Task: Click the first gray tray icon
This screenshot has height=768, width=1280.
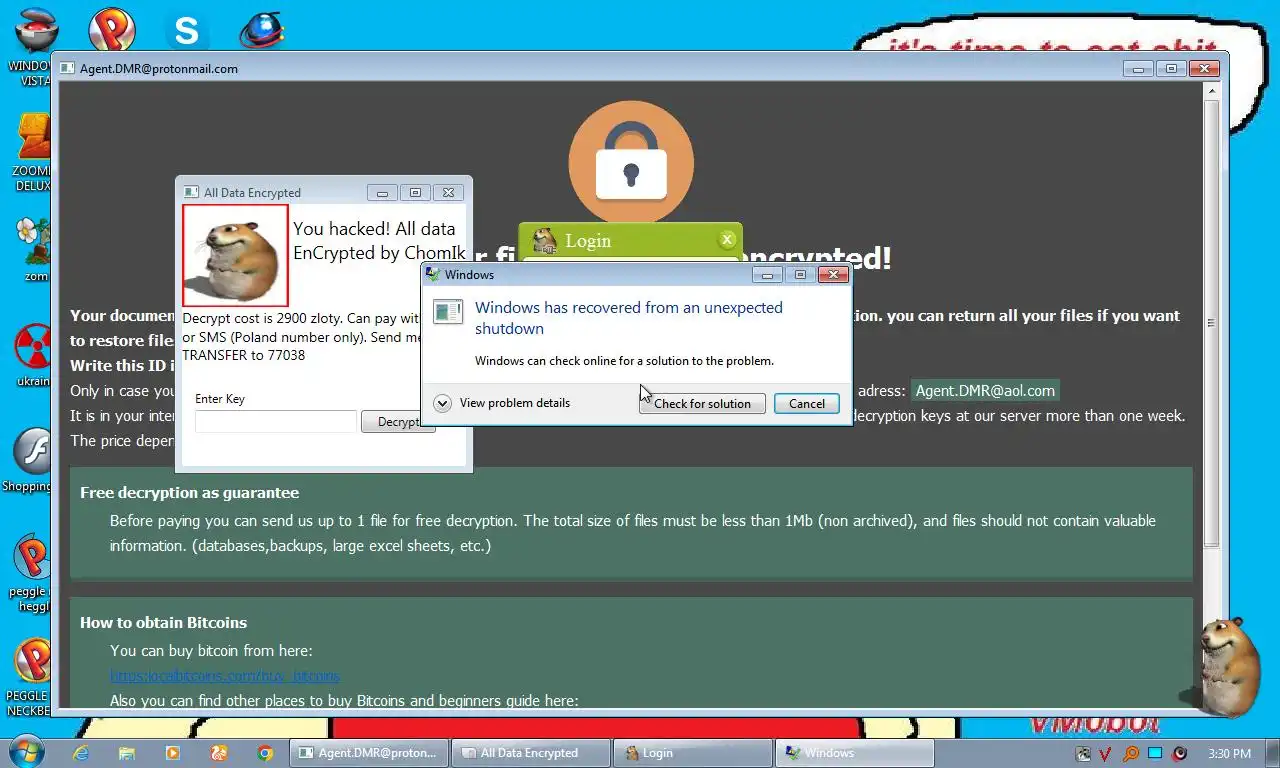Action: tap(1082, 754)
